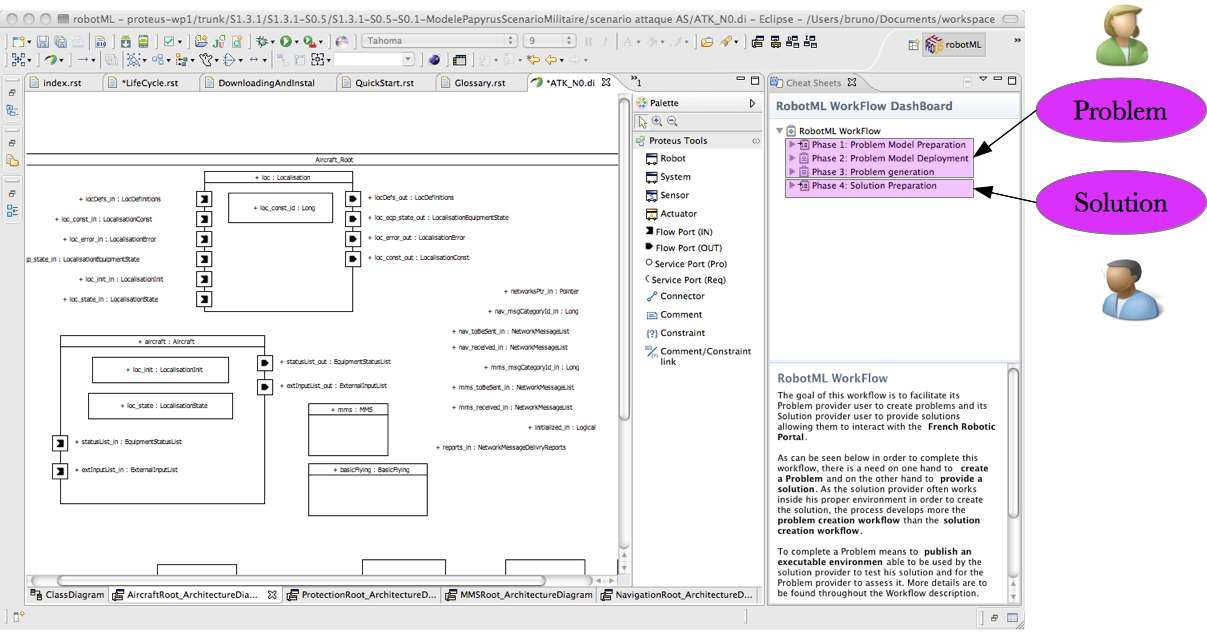This screenshot has width=1207, height=632.
Task: Open the DownloadingAndInstal editor tab
Action: 266,83
